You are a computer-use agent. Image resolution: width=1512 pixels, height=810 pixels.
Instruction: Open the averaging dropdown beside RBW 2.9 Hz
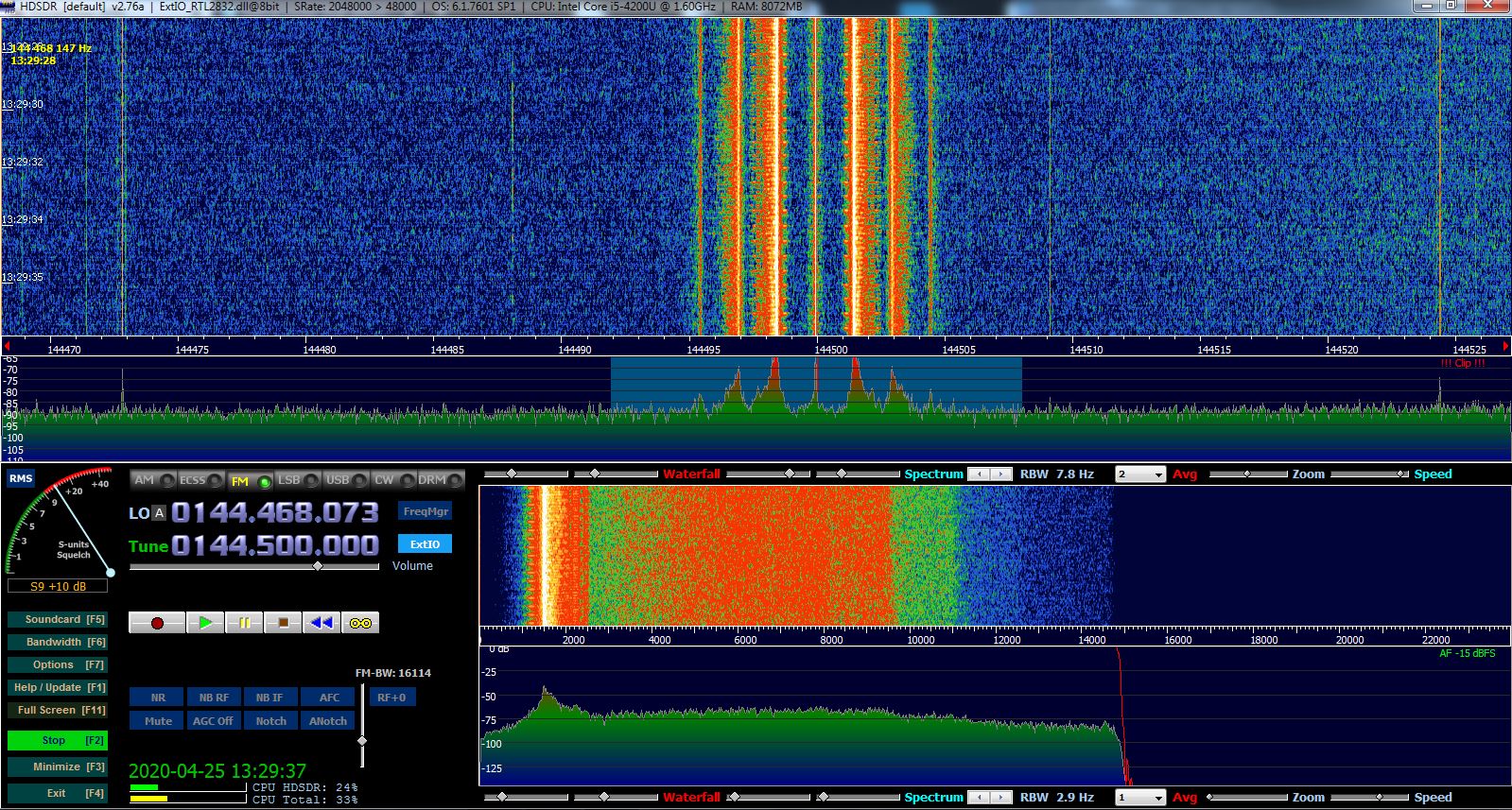click(1140, 798)
